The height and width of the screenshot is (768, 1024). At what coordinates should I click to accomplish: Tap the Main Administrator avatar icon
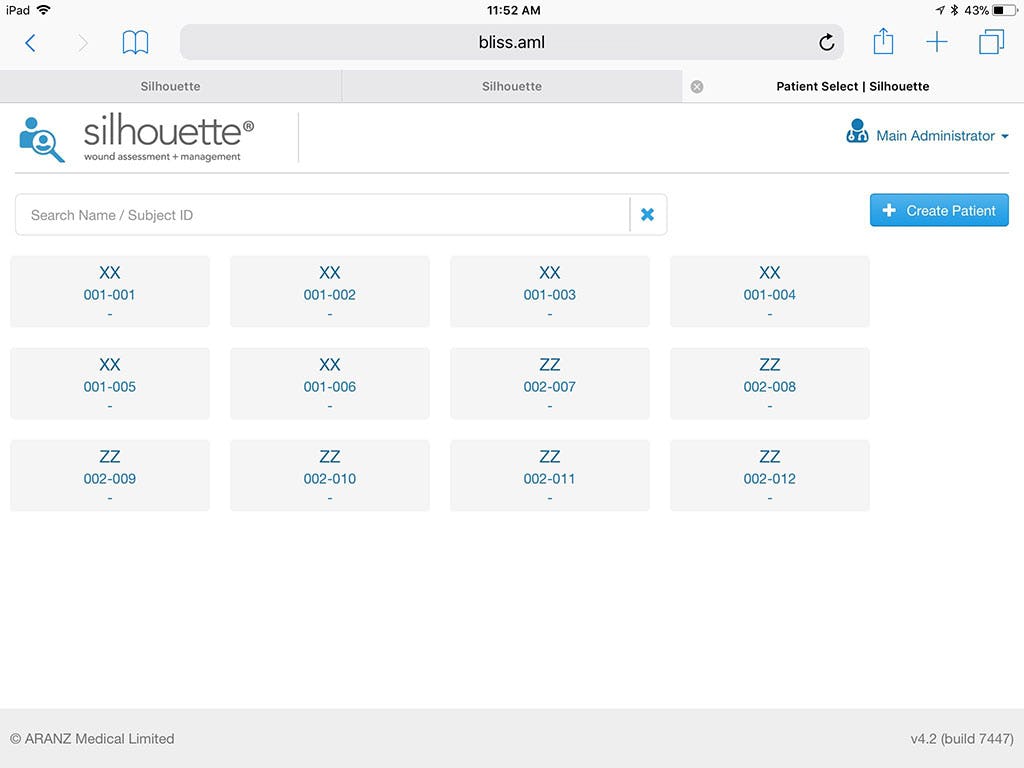[857, 134]
